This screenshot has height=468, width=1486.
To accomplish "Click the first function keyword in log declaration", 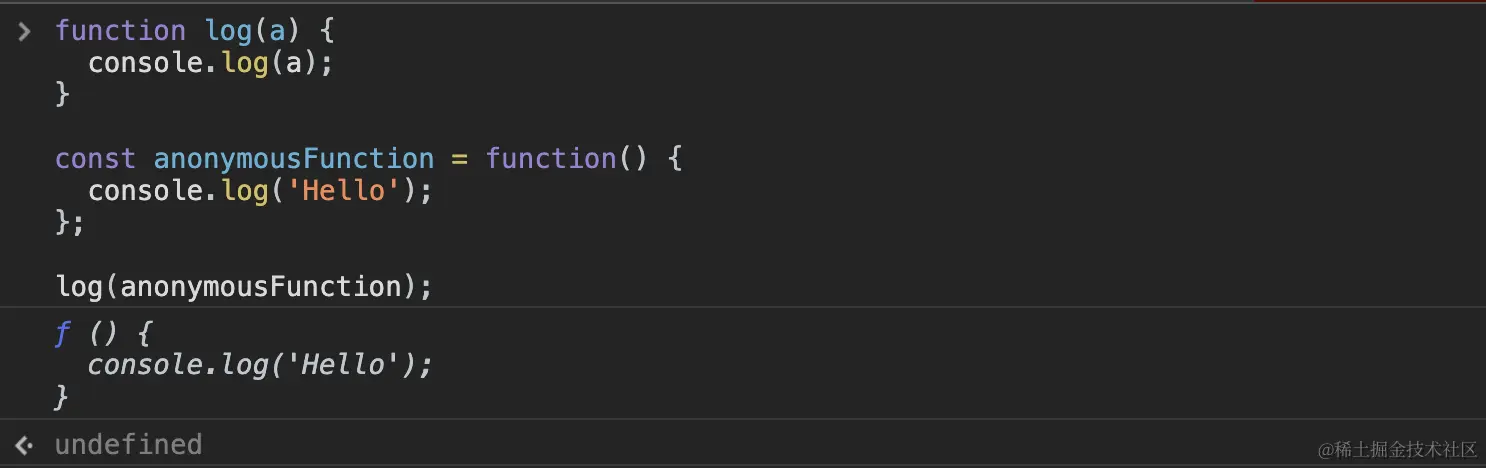I will [x=120, y=31].
